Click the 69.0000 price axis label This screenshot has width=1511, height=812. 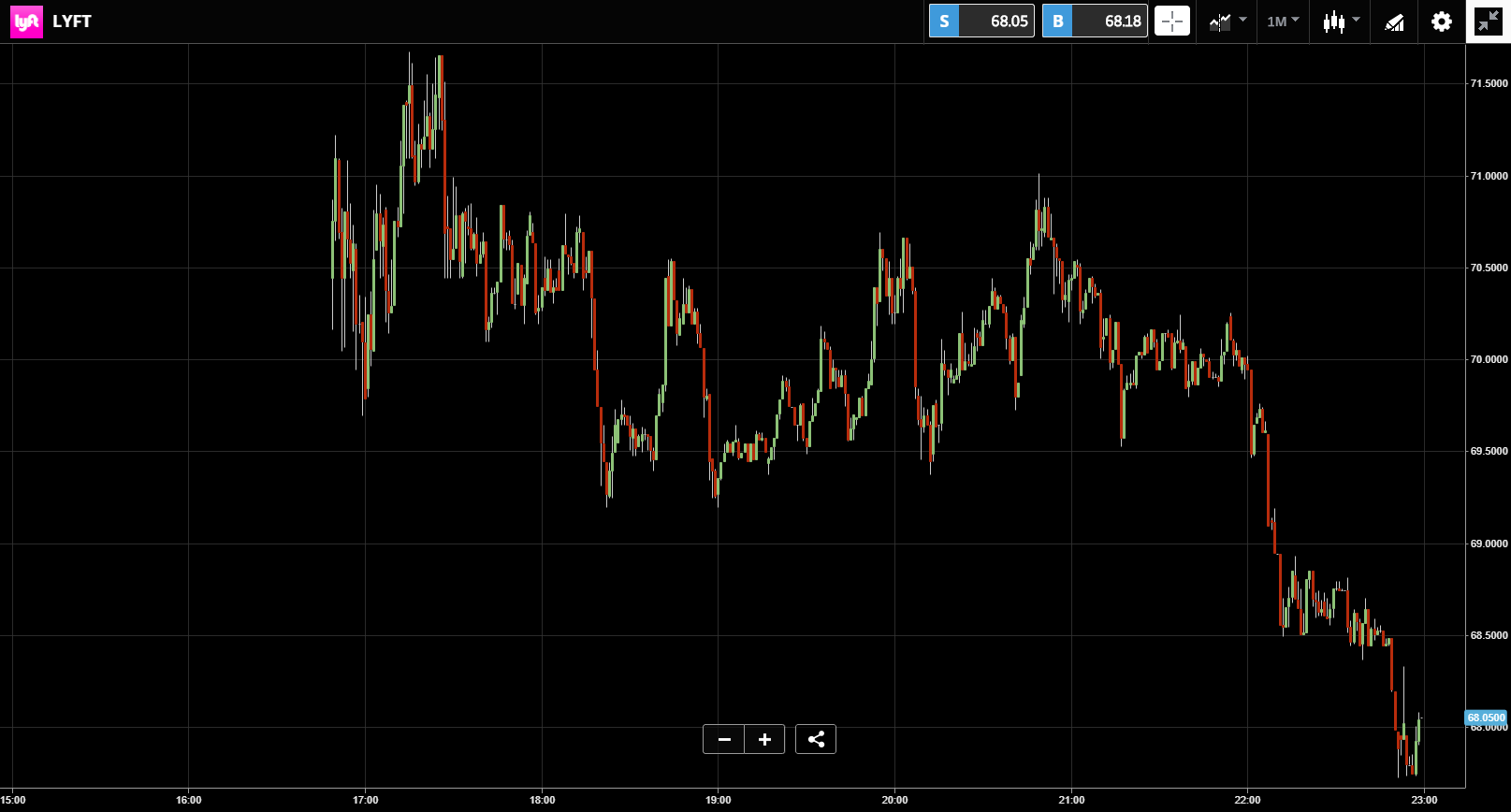pos(1489,544)
